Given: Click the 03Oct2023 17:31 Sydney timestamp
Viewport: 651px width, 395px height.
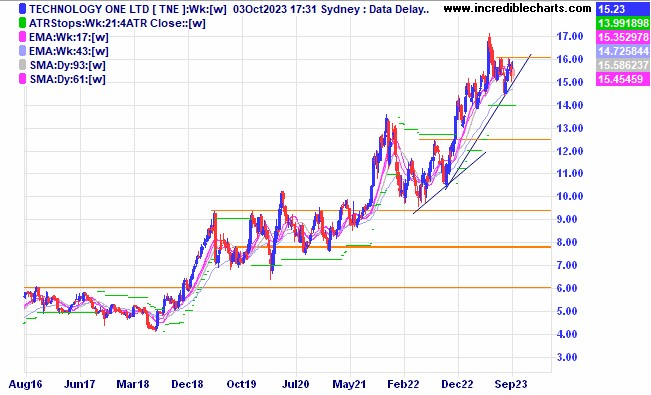Looking at the screenshot, I should click(298, 9).
